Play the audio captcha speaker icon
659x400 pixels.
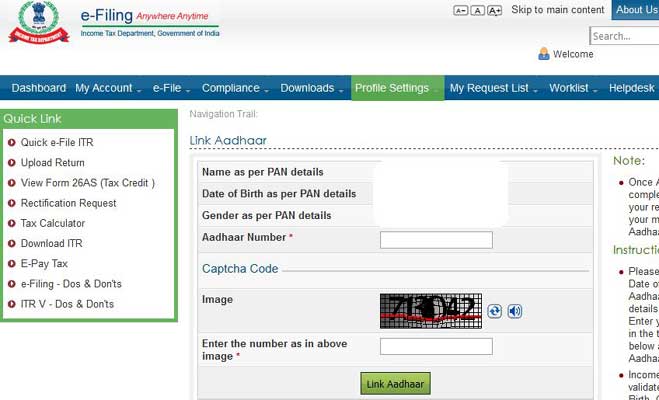[x=514, y=311]
